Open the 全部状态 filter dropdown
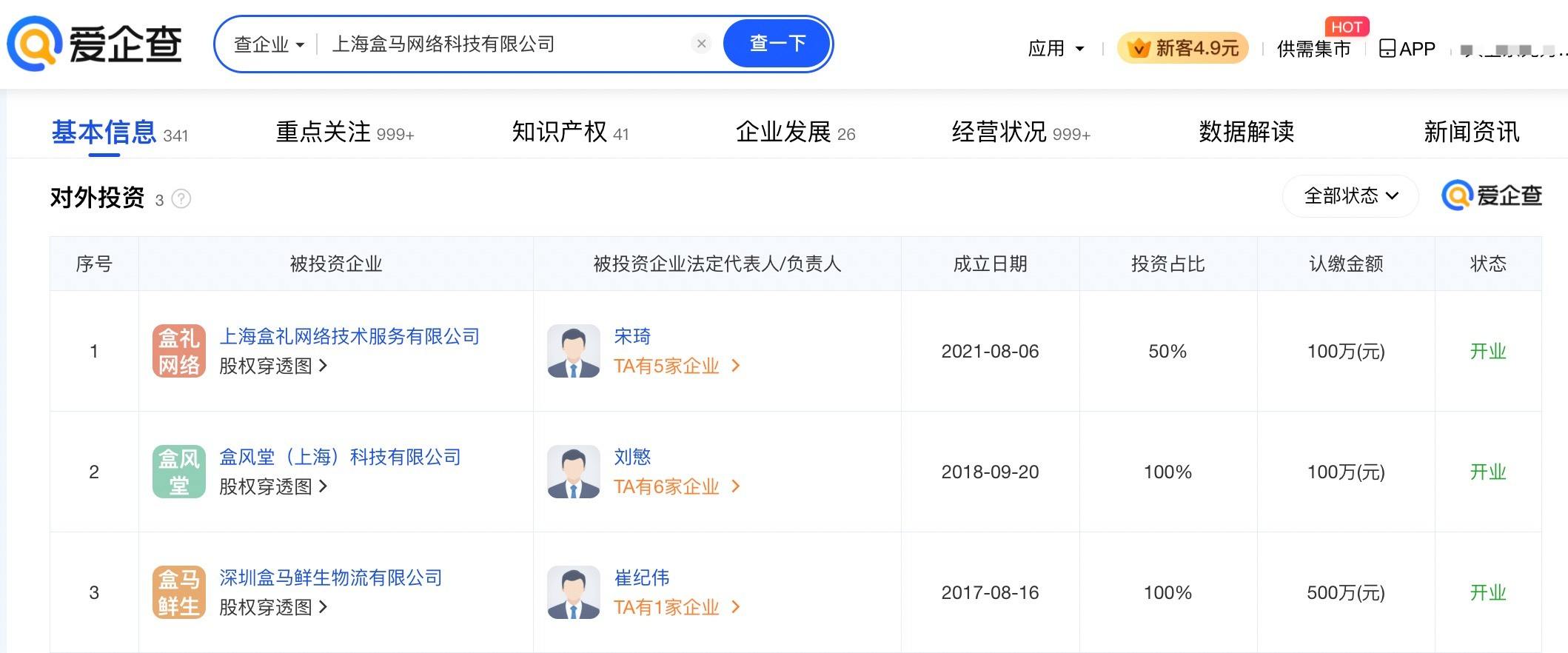The height and width of the screenshot is (653, 1568). coord(1350,196)
